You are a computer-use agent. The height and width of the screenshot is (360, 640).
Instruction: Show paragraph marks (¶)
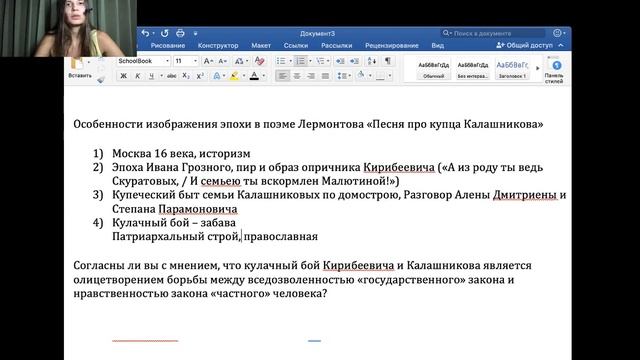click(388, 61)
